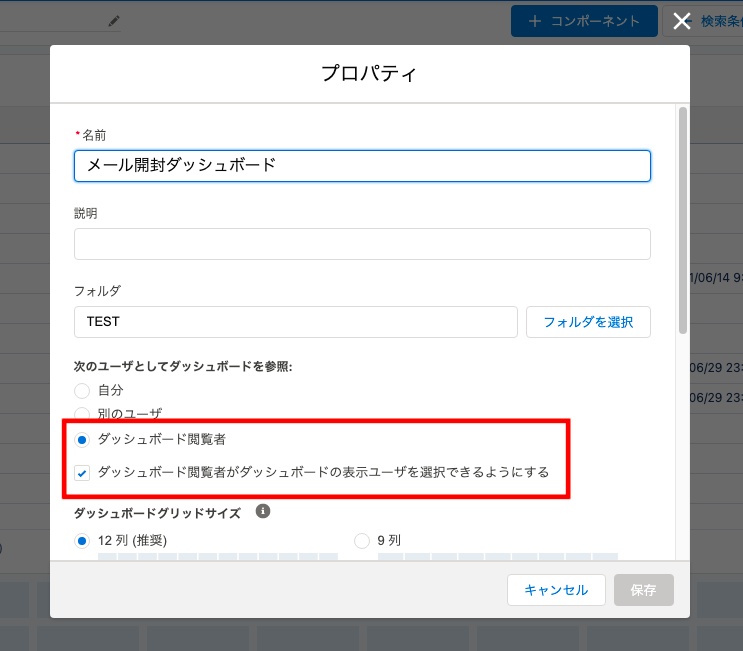
Task: Click the キャンセル button
Action: 556,590
